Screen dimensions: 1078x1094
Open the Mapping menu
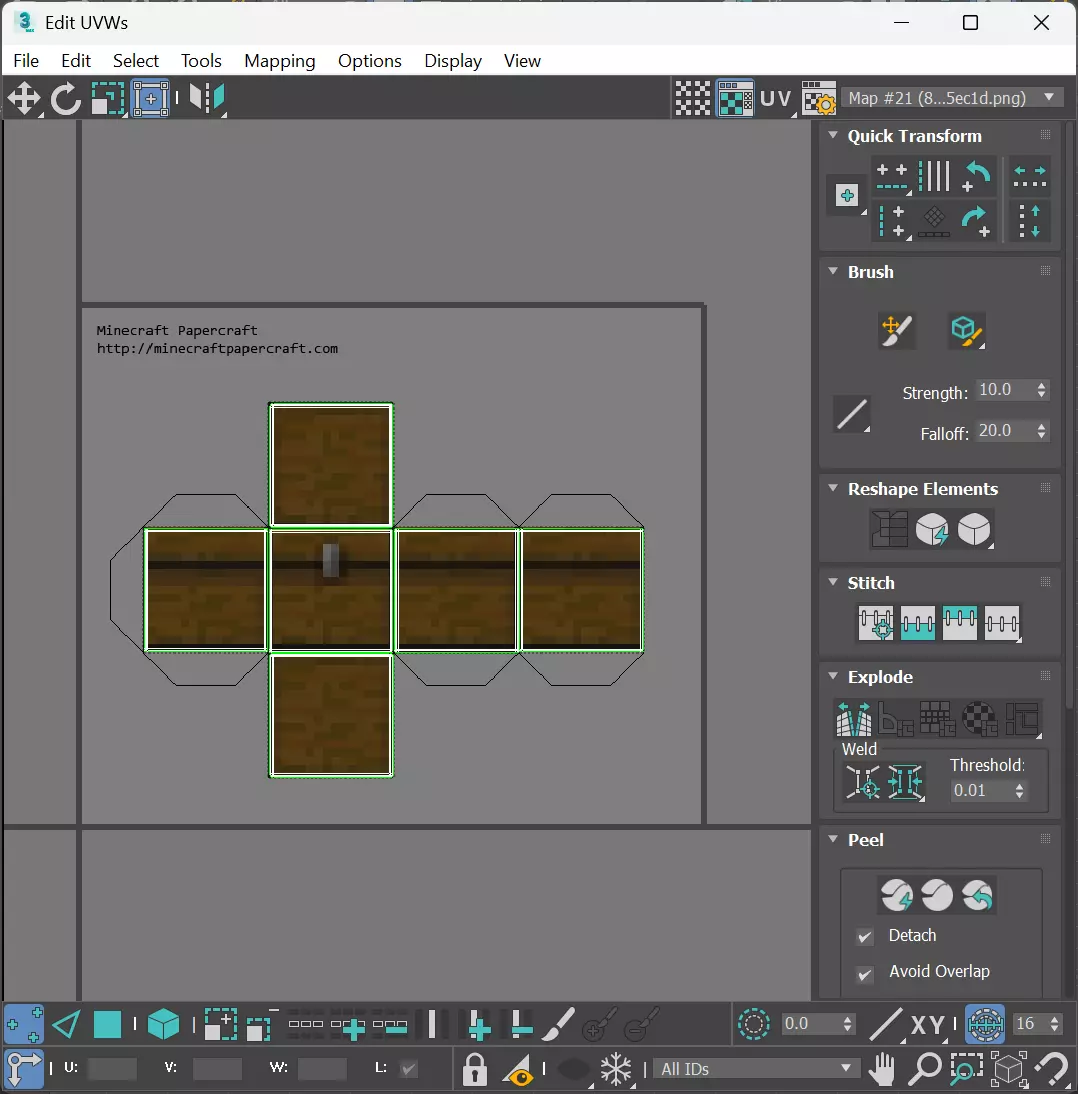(x=279, y=61)
